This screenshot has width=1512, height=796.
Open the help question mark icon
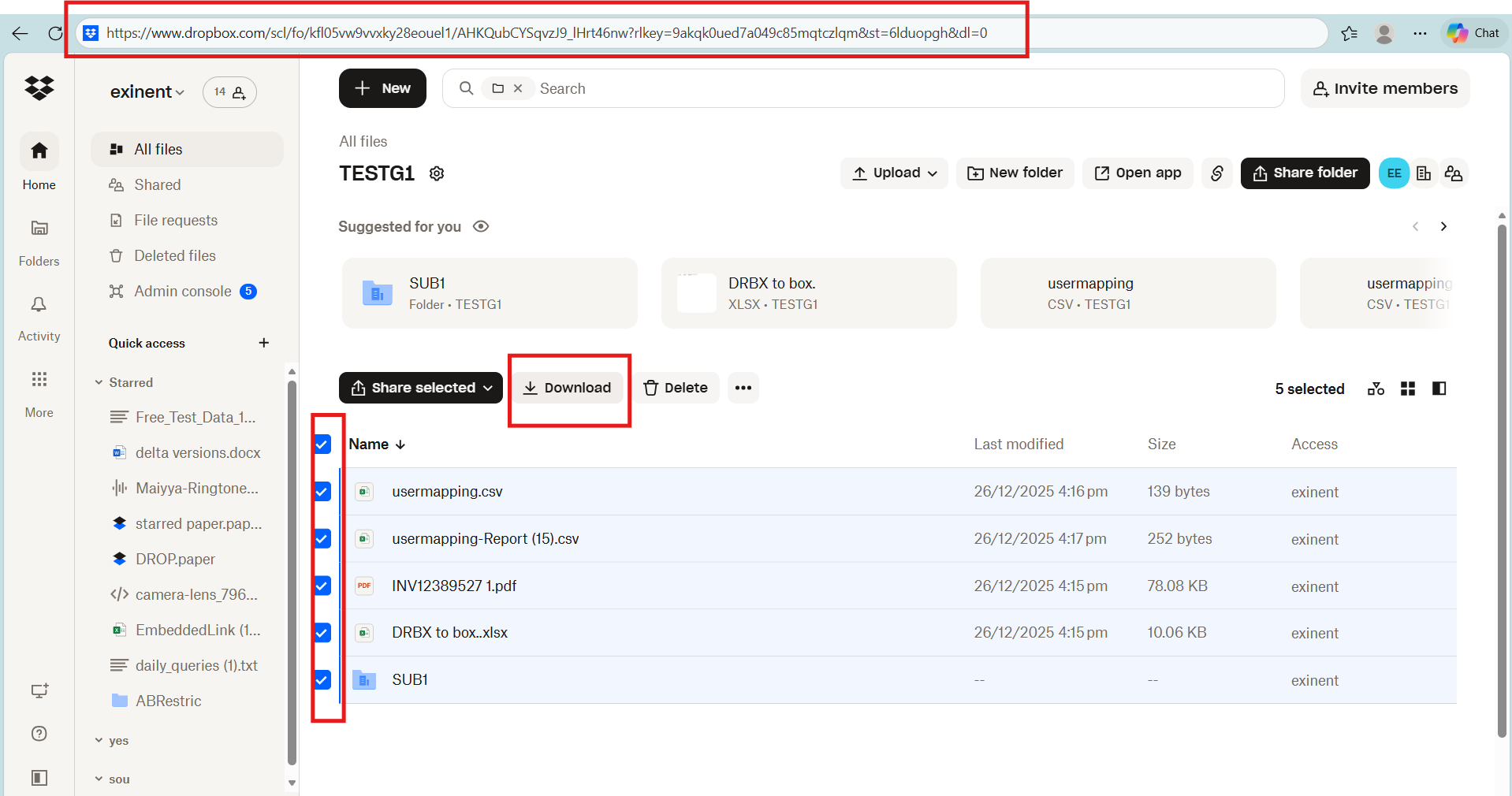[x=38, y=734]
